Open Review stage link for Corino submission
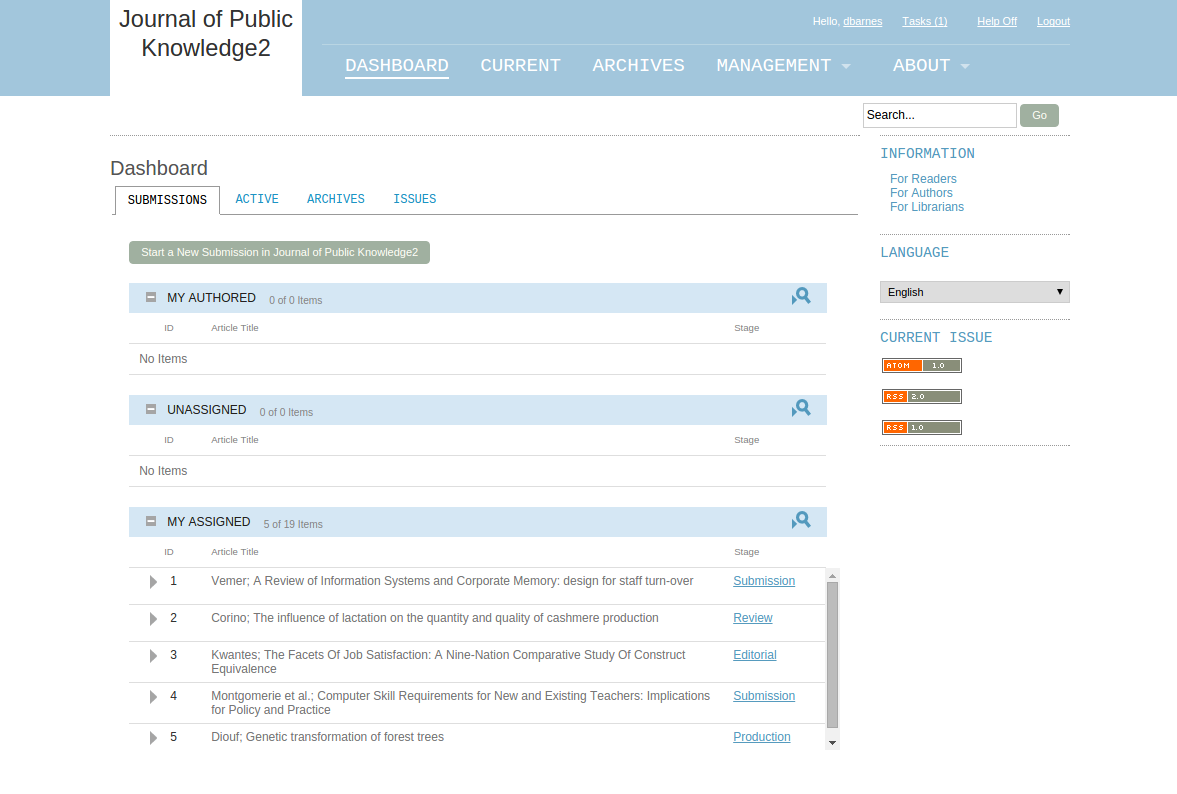This screenshot has height=794, width=1177. pyautogui.click(x=752, y=618)
